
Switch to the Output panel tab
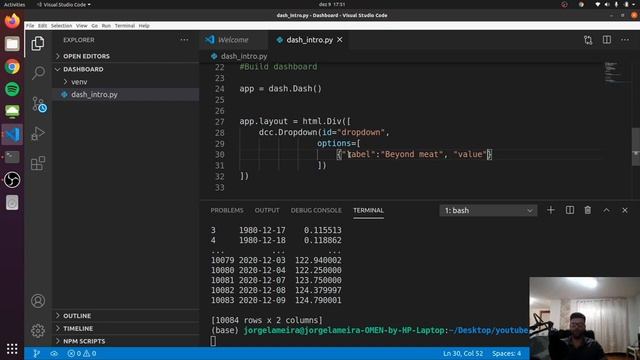pos(267,210)
